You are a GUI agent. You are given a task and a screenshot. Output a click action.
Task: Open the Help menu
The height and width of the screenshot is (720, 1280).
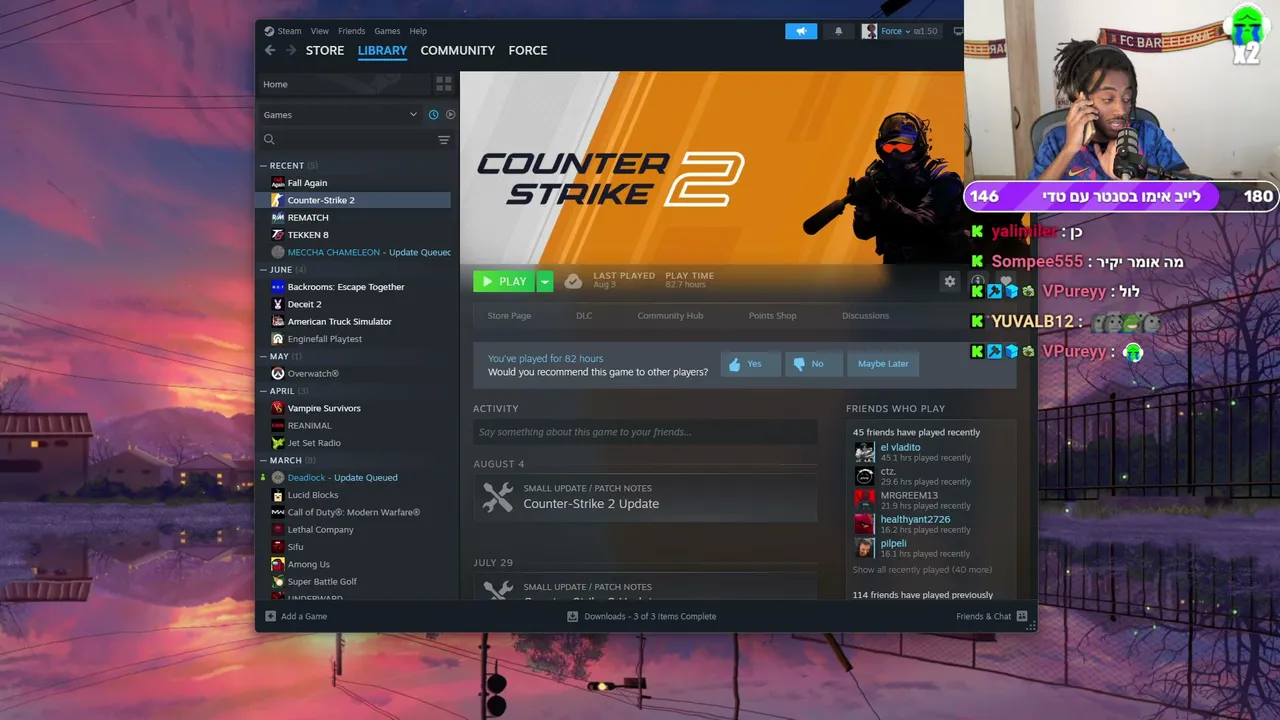click(x=418, y=31)
